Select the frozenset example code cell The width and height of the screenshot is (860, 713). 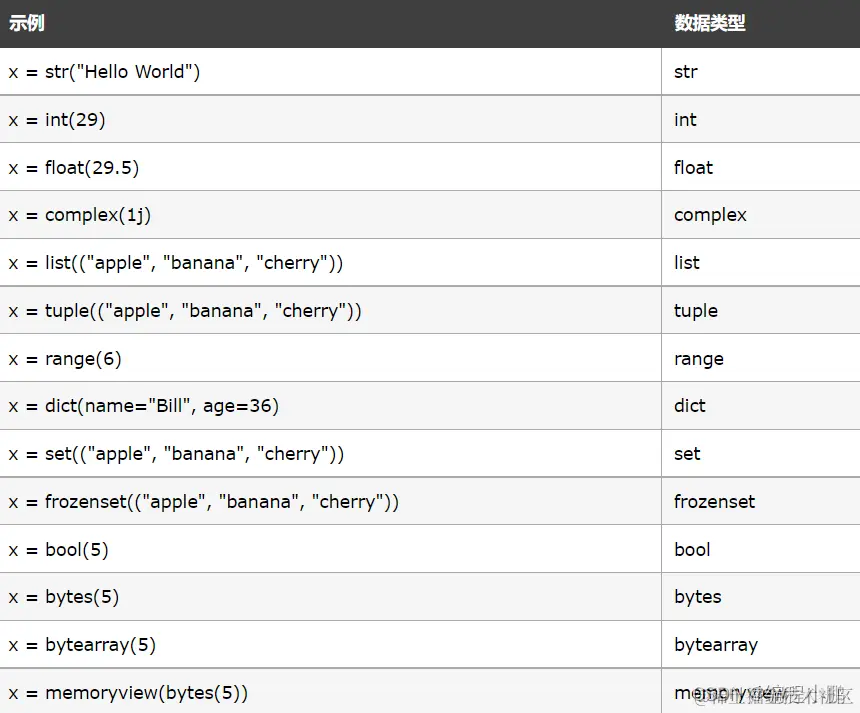203,502
